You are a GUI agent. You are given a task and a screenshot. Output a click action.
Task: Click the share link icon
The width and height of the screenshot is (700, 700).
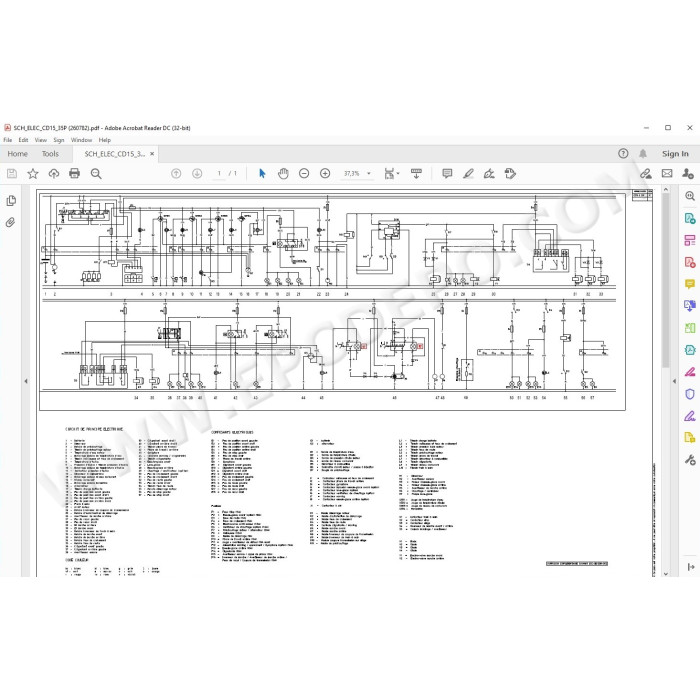point(646,173)
